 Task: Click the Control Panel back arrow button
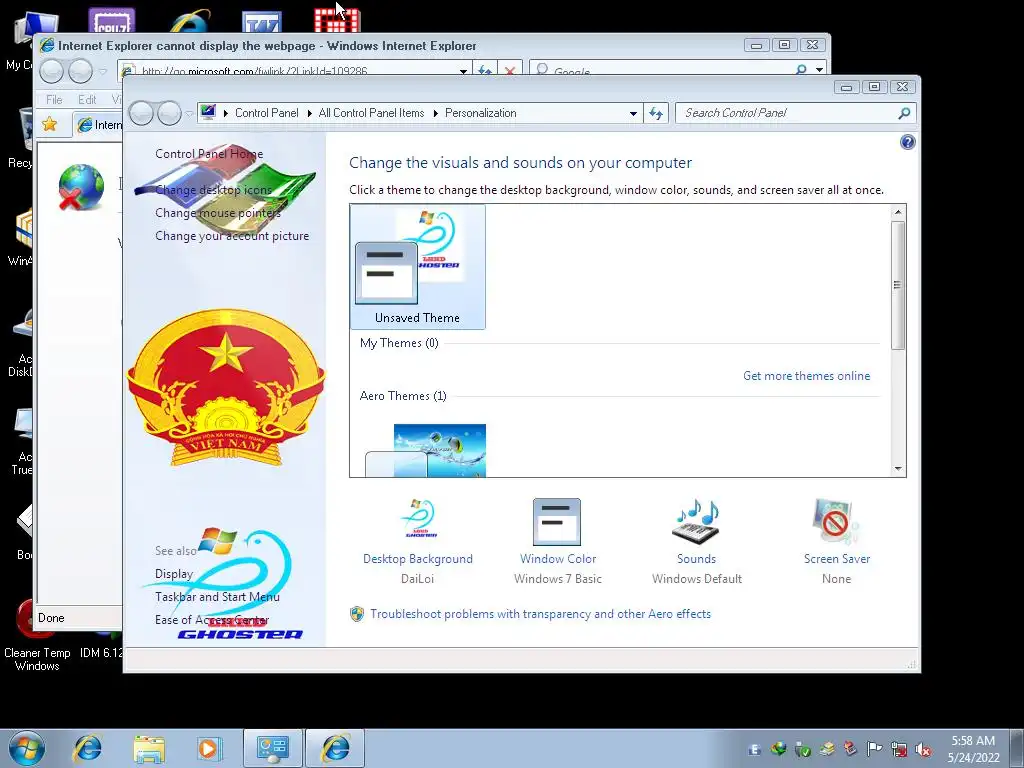tap(142, 114)
